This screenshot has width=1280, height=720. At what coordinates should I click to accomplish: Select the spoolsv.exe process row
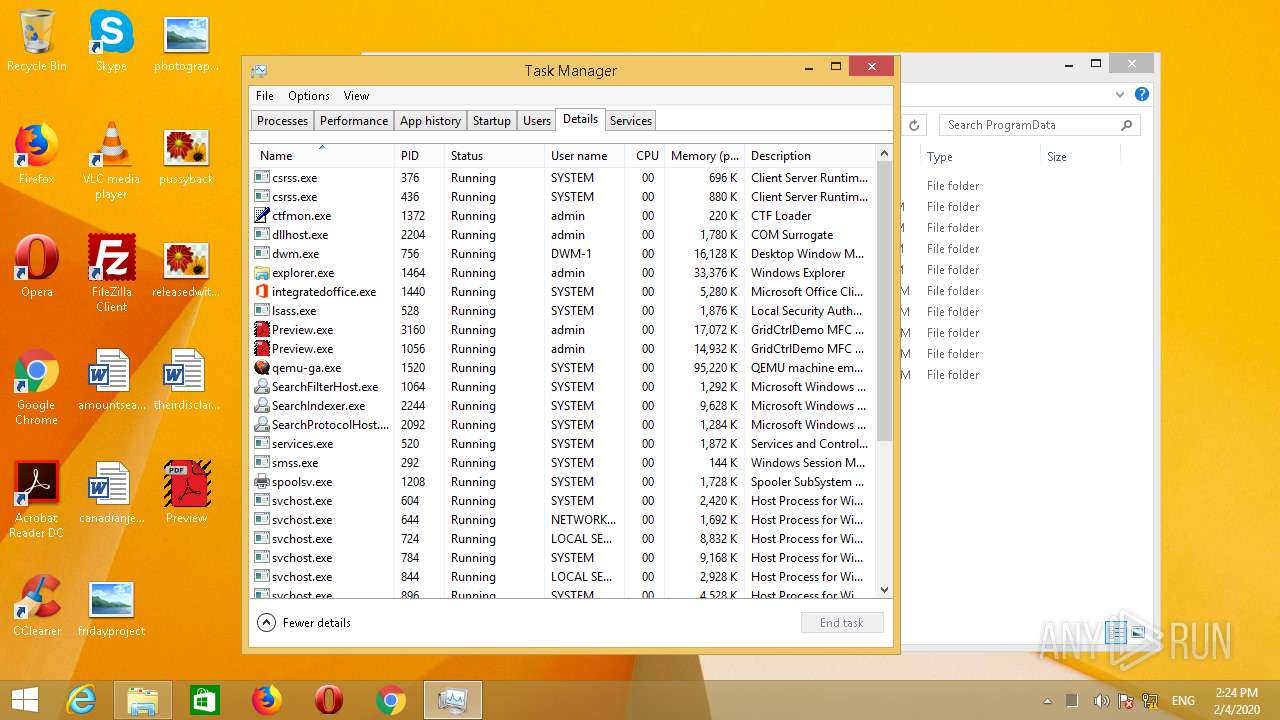click(x=563, y=482)
